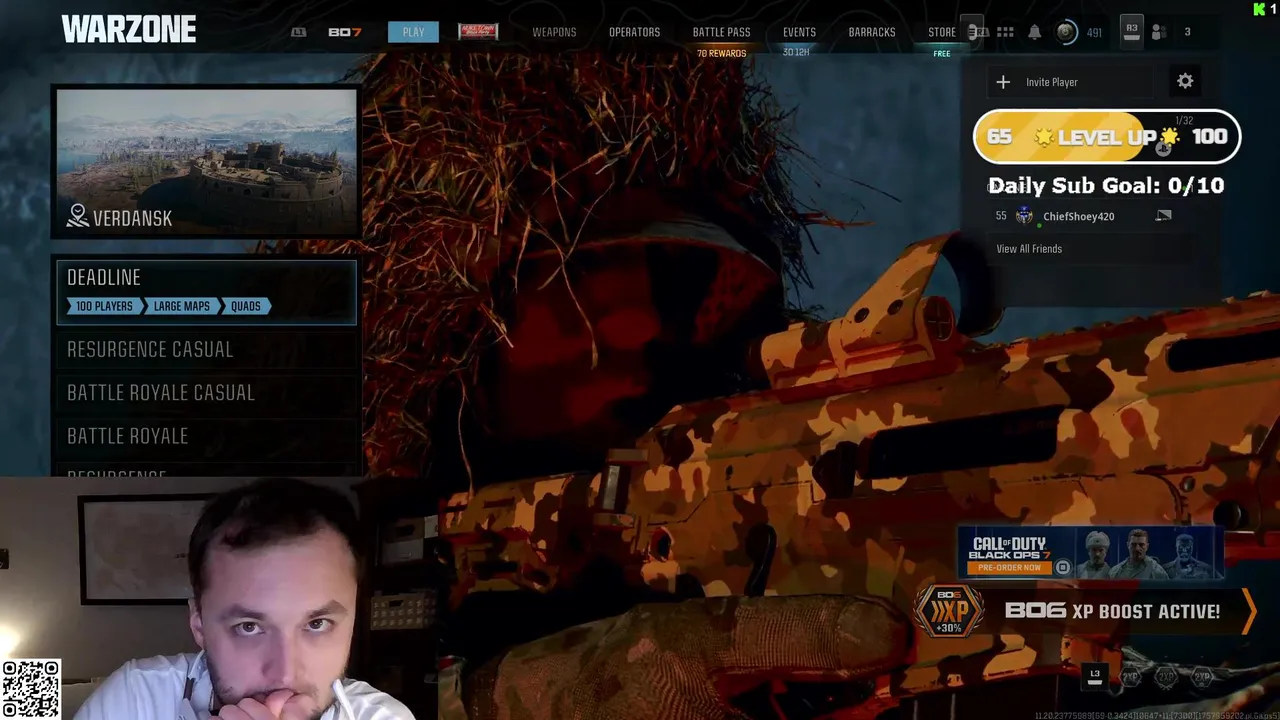Click the BO6 XP Boost Active banner text

coord(1112,611)
